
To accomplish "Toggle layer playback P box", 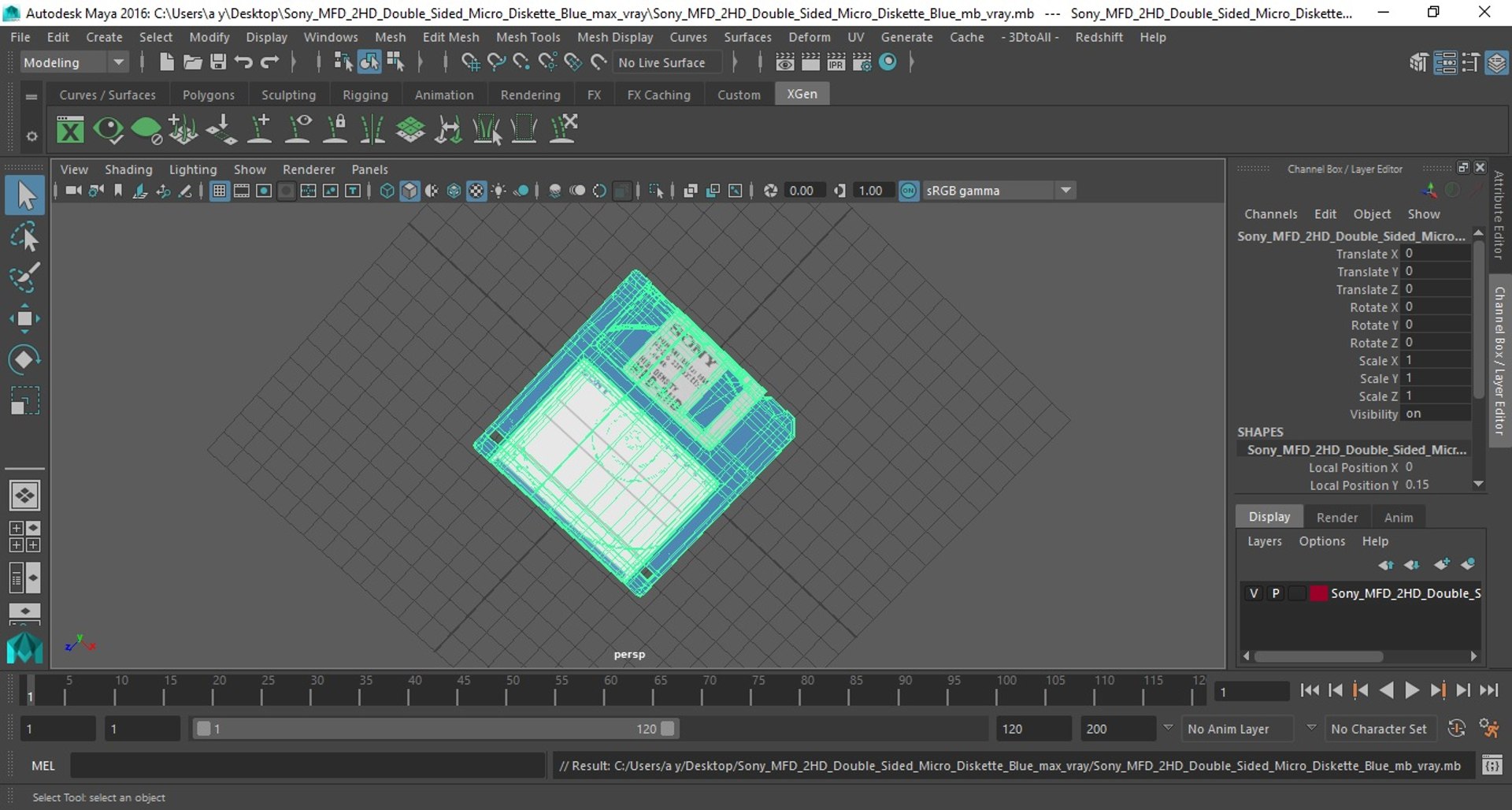I will (x=1276, y=593).
